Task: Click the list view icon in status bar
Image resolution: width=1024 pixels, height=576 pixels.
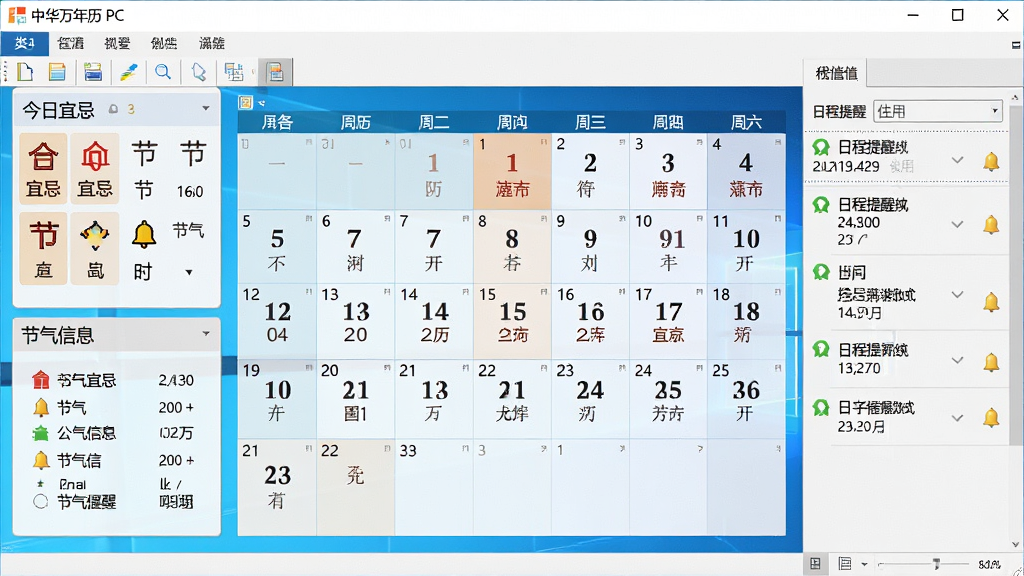Action: pyautogui.click(x=845, y=564)
